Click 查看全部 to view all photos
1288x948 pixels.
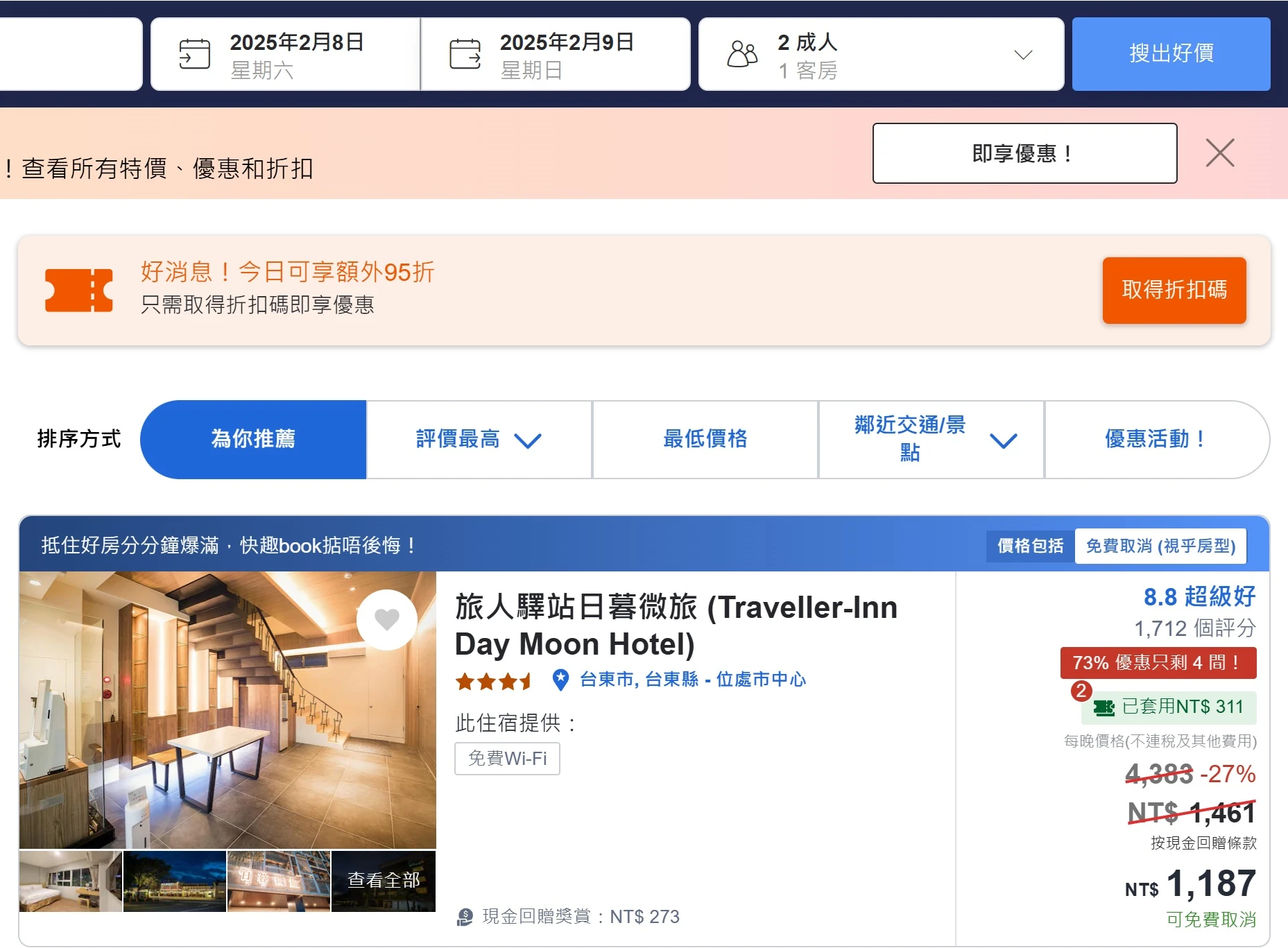(384, 881)
